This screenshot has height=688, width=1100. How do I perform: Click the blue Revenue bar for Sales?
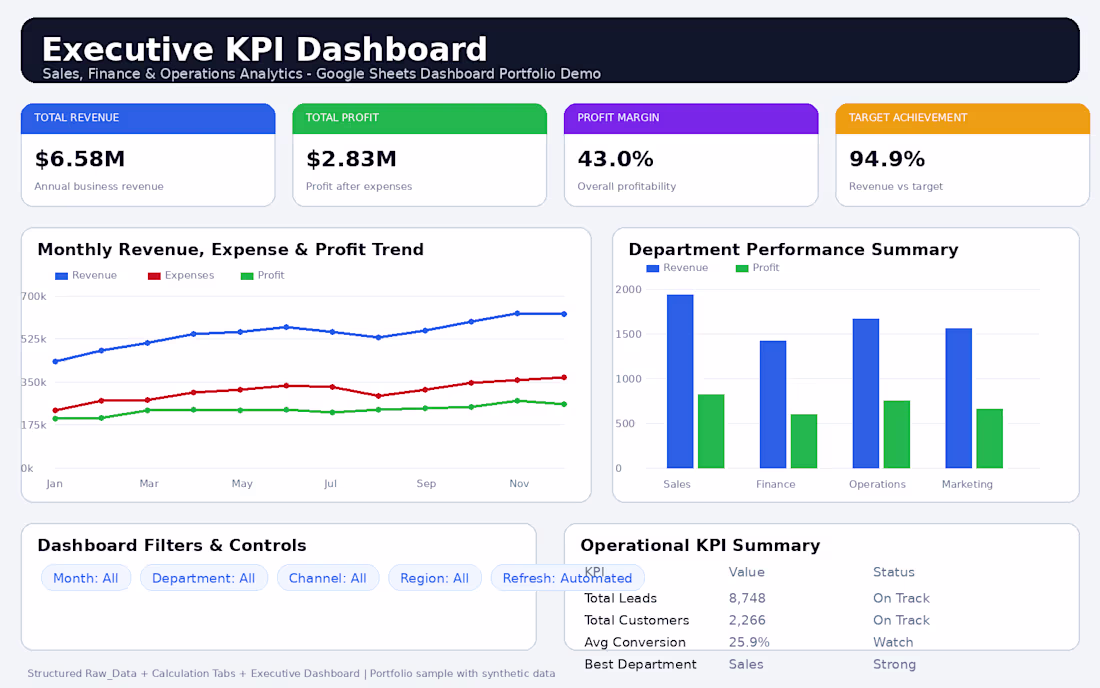point(680,382)
